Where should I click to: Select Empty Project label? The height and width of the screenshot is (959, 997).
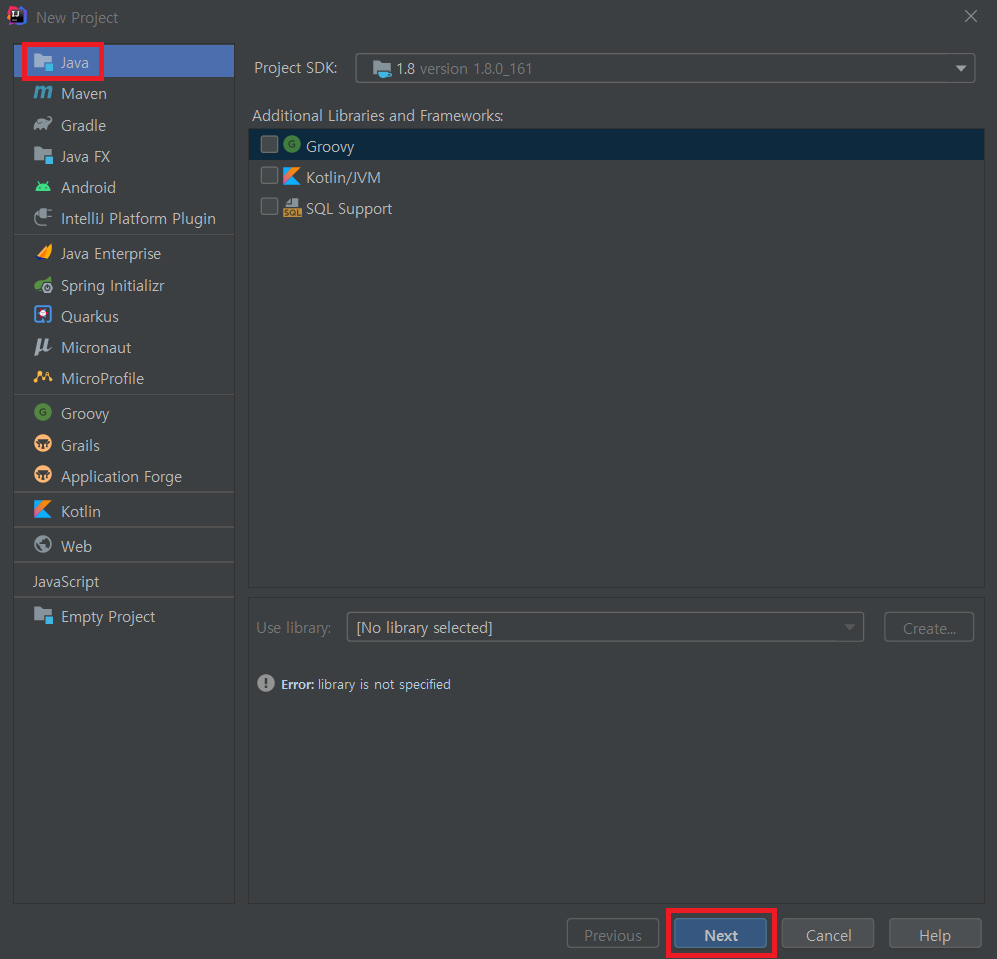108,616
